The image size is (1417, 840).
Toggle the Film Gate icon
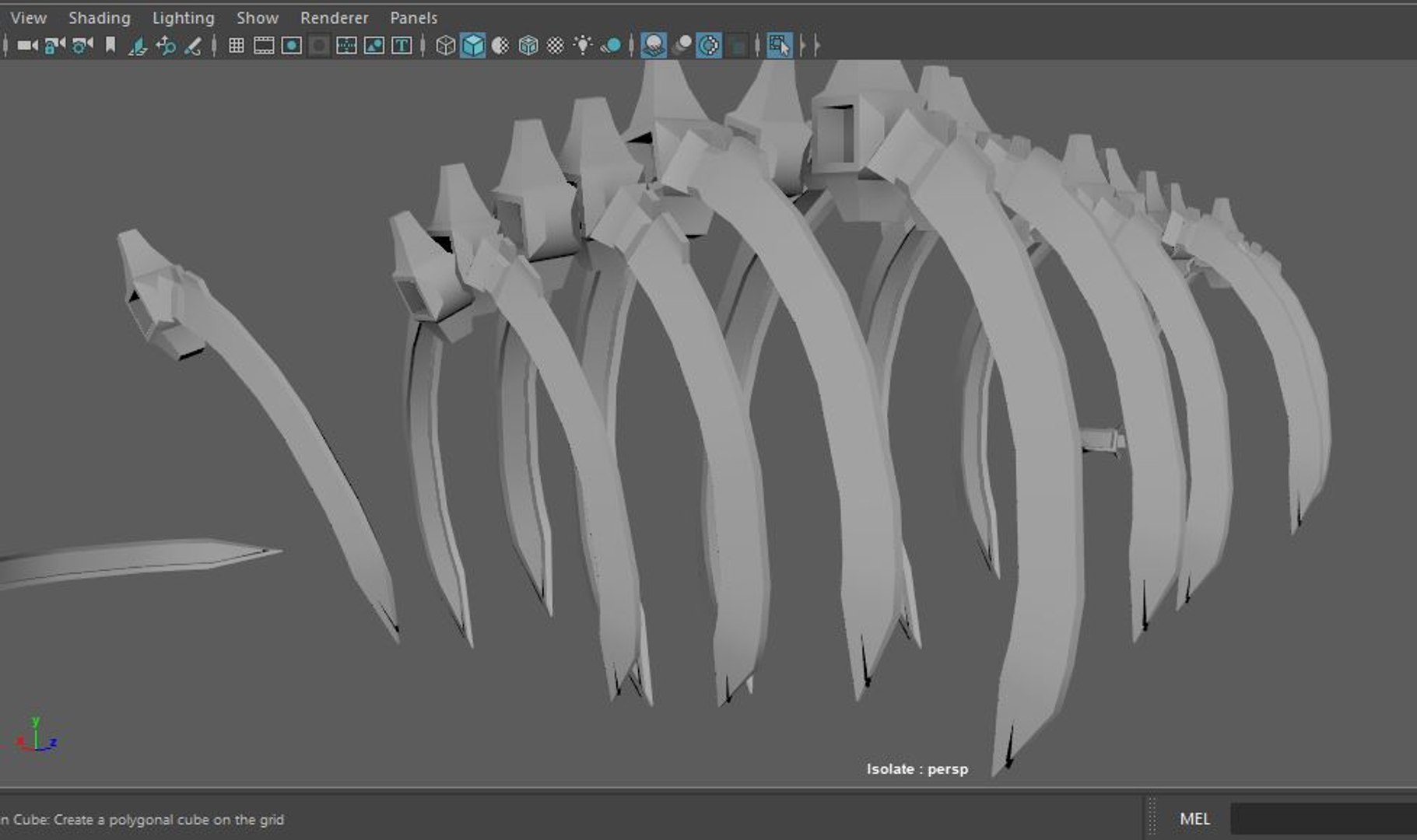pyautogui.click(x=264, y=46)
